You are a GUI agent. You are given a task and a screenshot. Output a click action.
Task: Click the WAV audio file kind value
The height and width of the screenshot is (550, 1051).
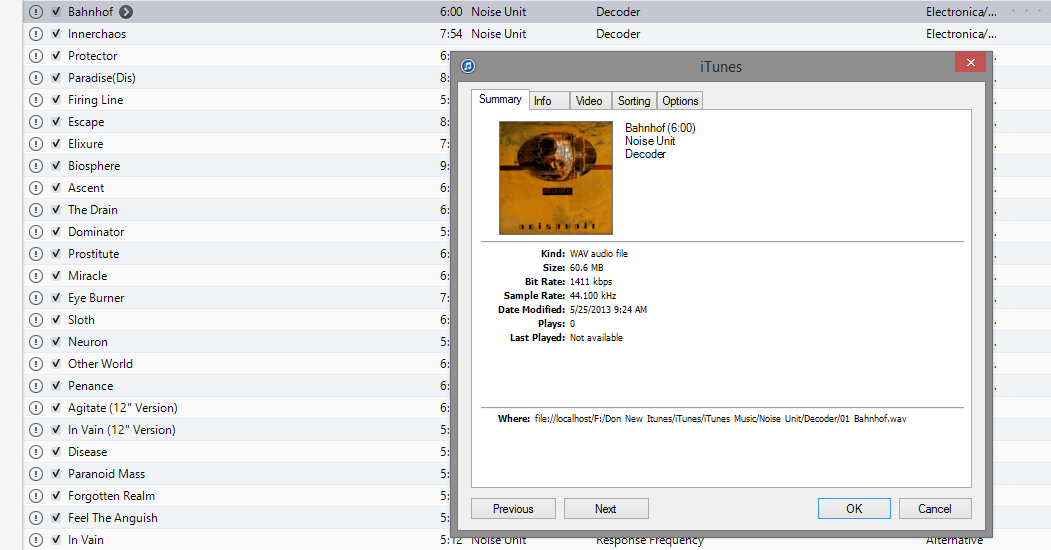click(x=599, y=254)
